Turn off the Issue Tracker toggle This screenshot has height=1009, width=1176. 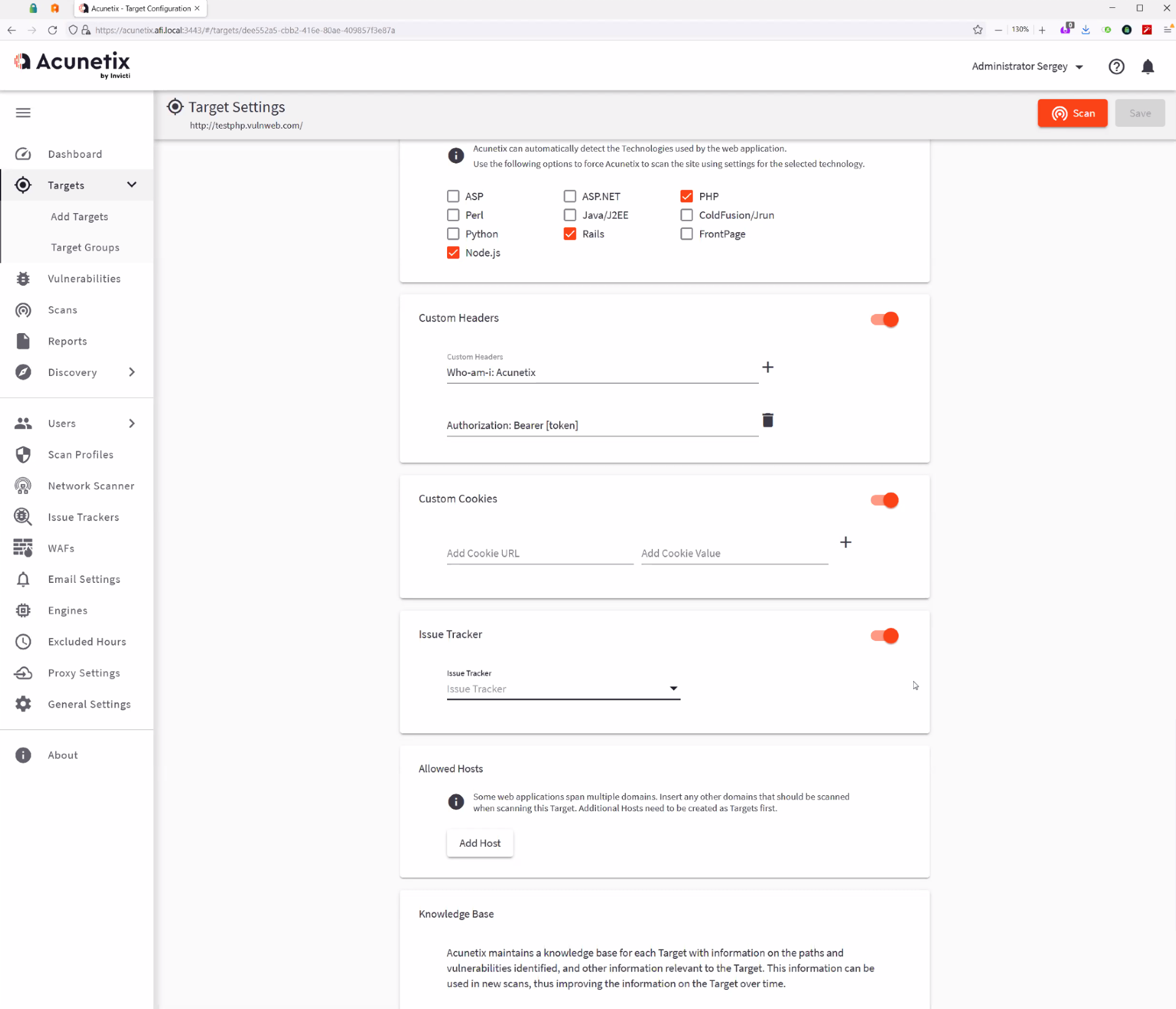(x=884, y=636)
